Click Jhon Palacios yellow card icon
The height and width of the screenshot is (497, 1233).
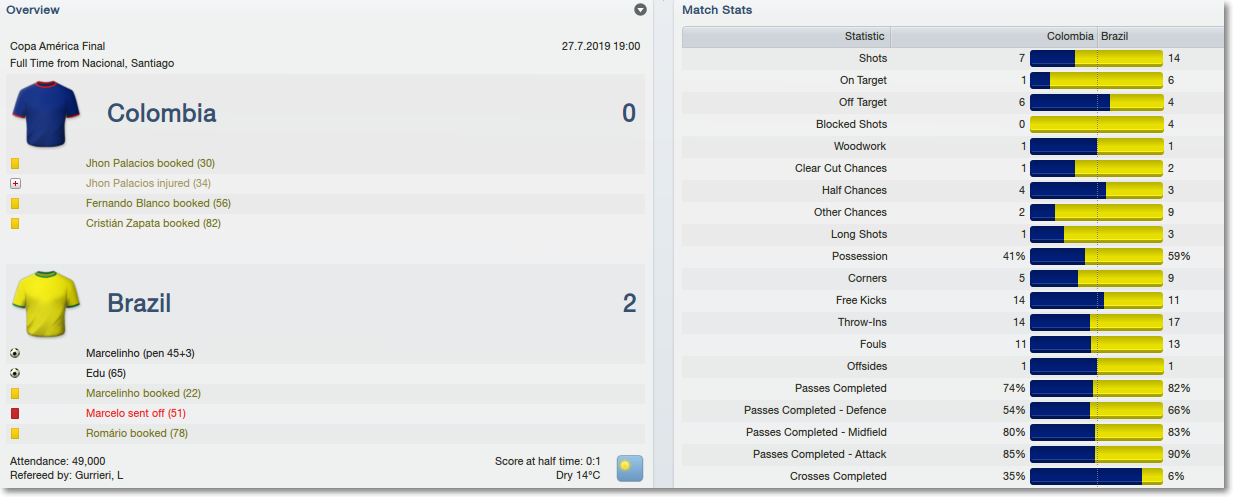(x=15, y=163)
